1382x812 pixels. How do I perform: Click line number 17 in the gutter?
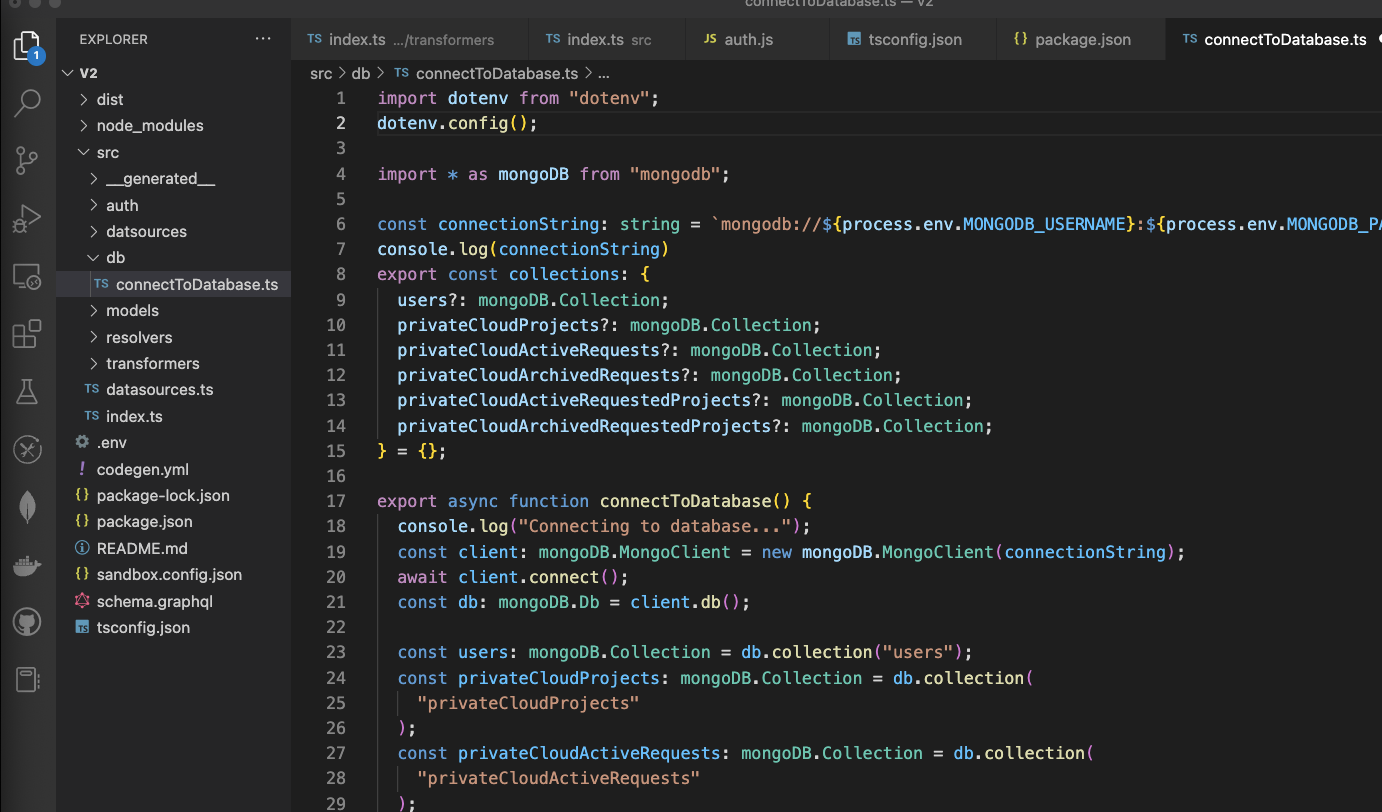[x=336, y=501]
